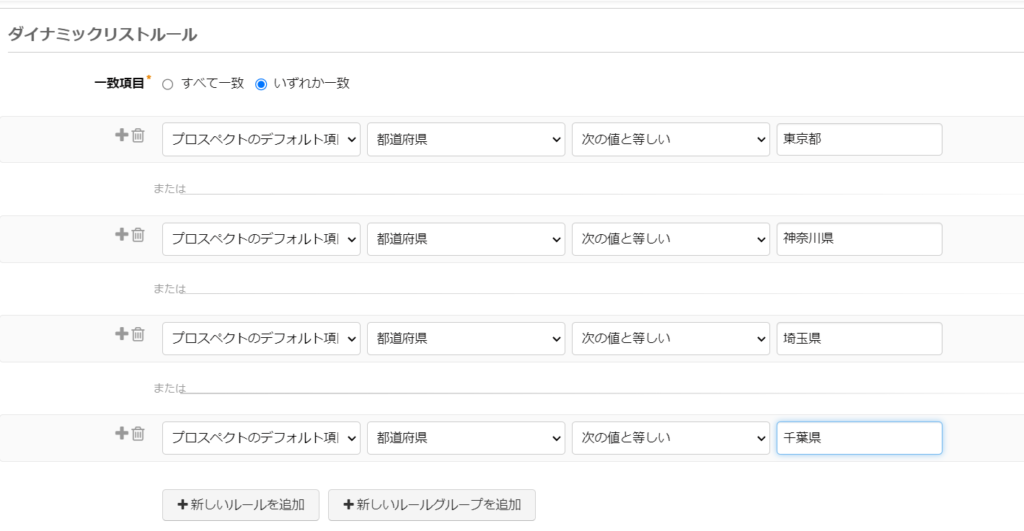Expand the 都道府県 dropdown in the 千葉県 row

tap(466, 438)
